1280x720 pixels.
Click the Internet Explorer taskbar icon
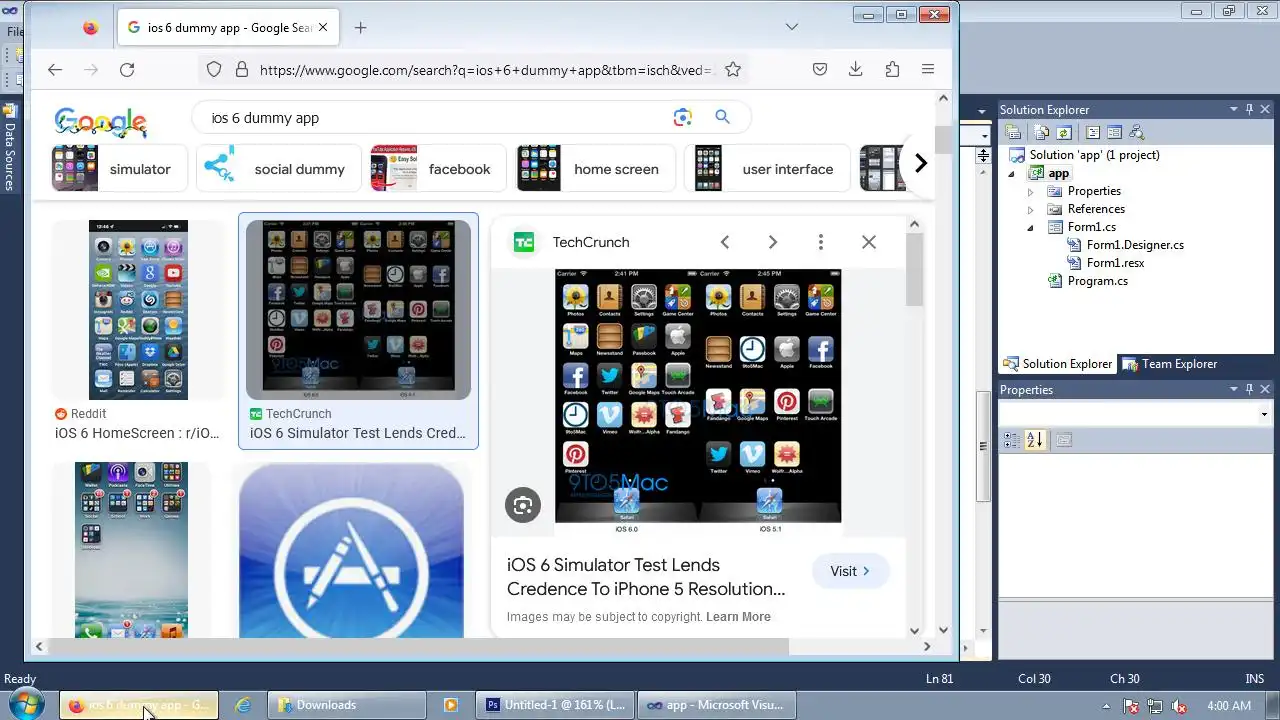(243, 705)
